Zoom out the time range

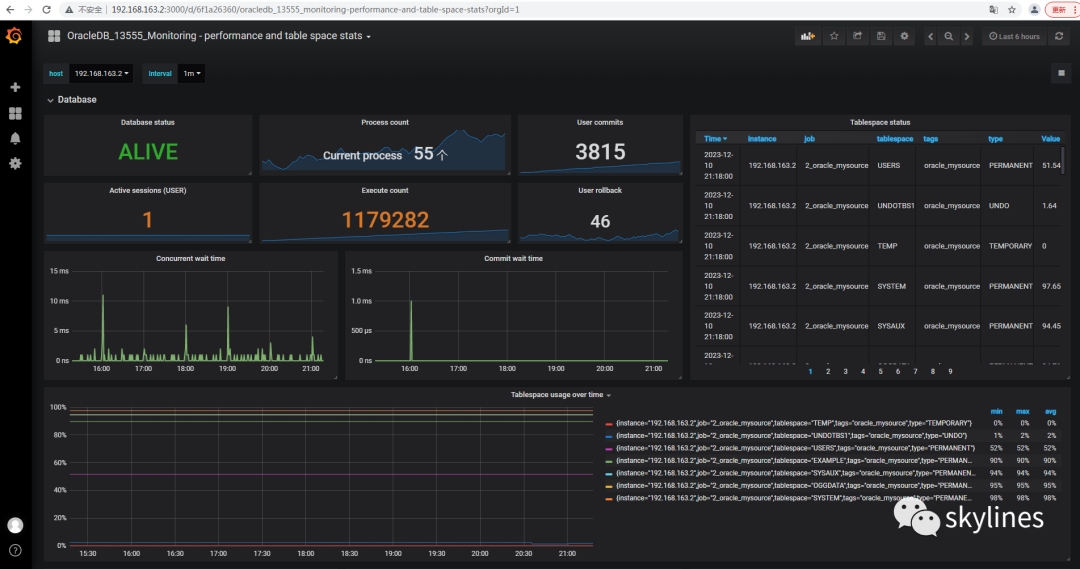(x=948, y=37)
